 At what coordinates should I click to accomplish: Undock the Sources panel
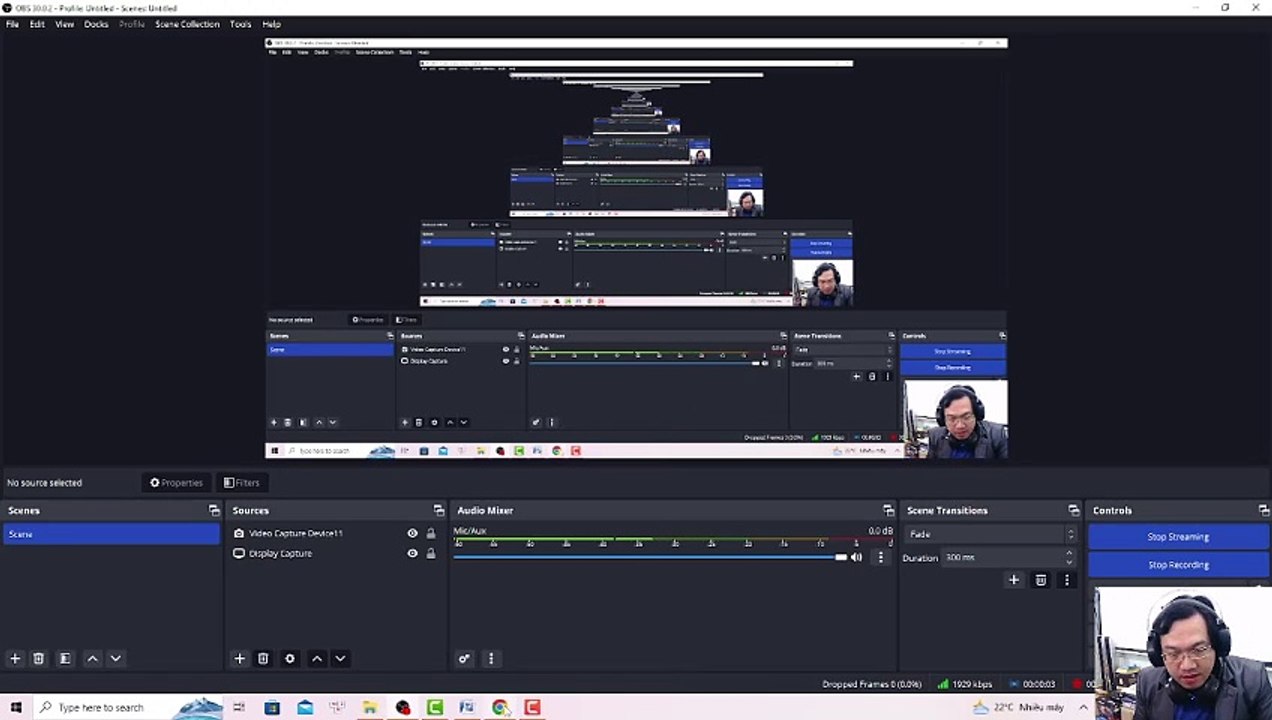[438, 510]
